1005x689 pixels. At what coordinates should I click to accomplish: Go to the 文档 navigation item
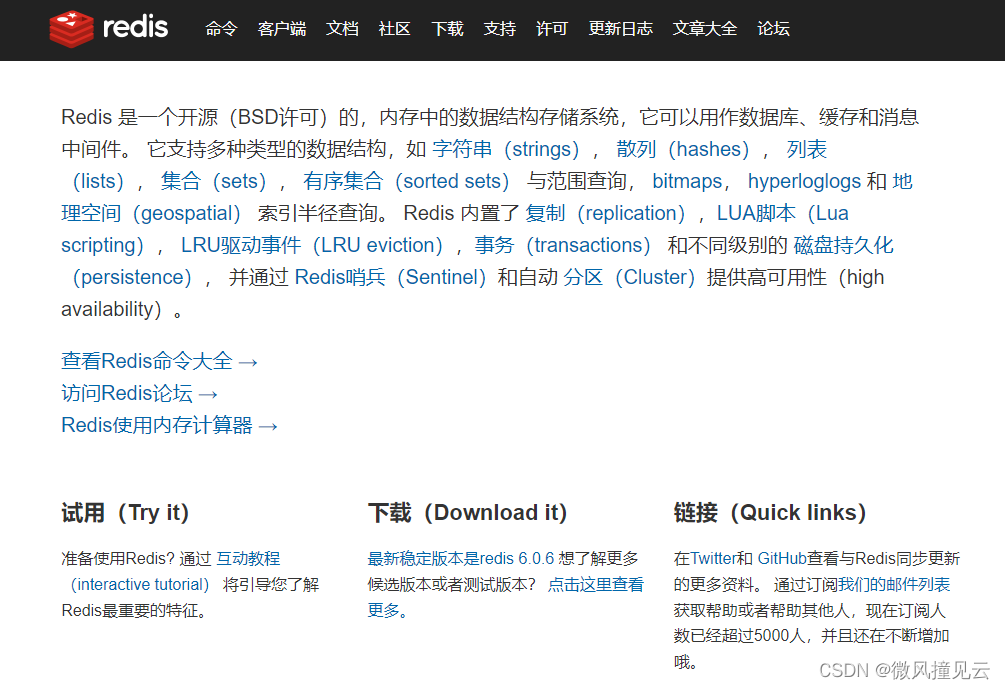coord(342,29)
